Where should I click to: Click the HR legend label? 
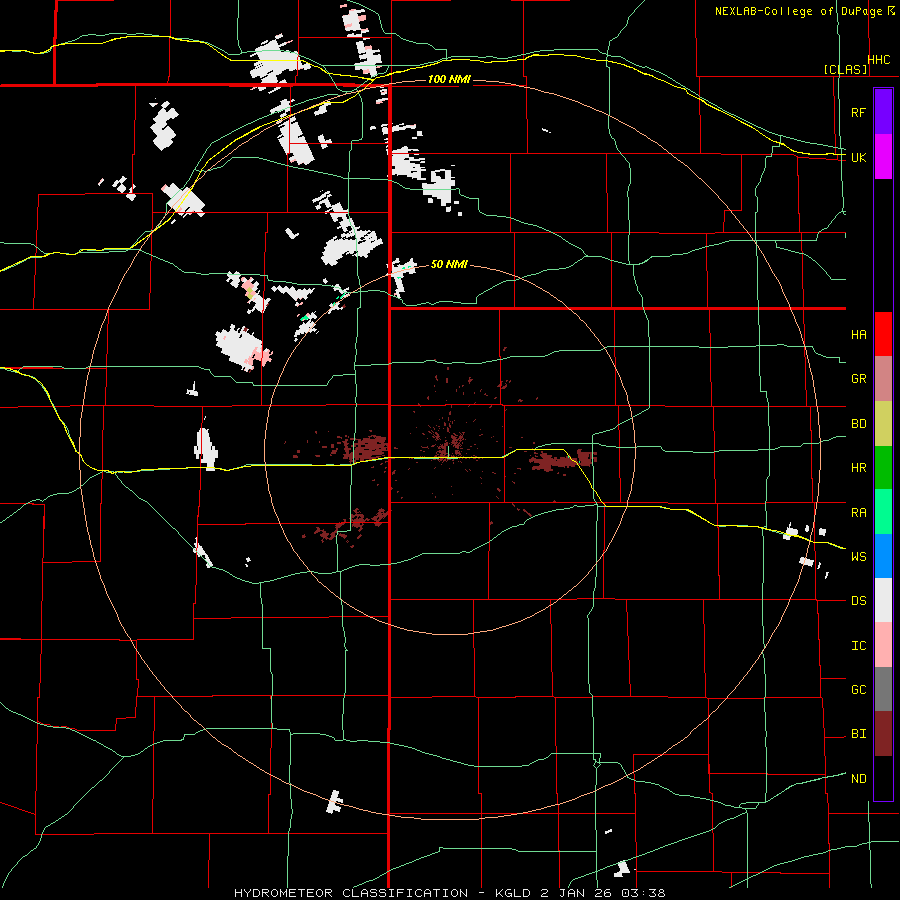coord(858,468)
